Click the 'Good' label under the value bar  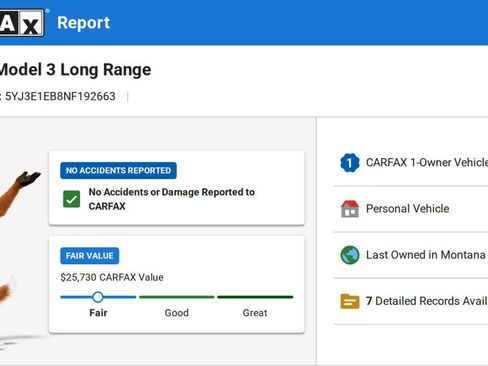(x=177, y=313)
